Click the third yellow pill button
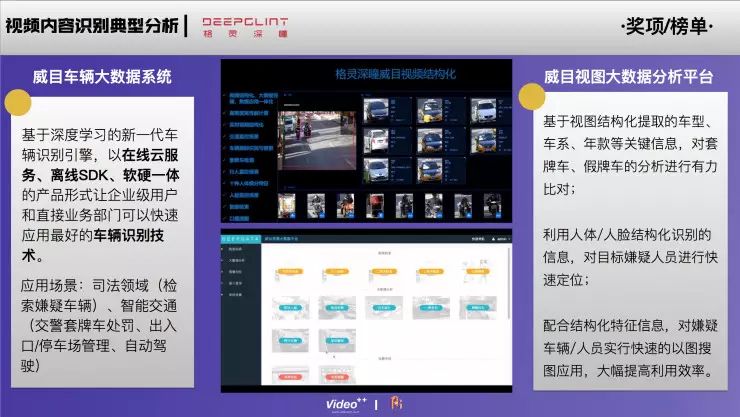Image resolution: width=740 pixels, height=417 pixels. (384, 271)
